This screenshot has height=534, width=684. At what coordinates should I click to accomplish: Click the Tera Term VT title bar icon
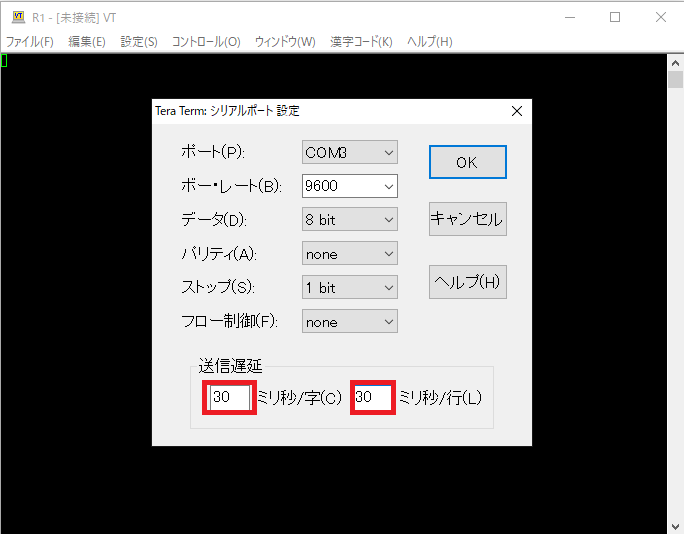pos(18,17)
